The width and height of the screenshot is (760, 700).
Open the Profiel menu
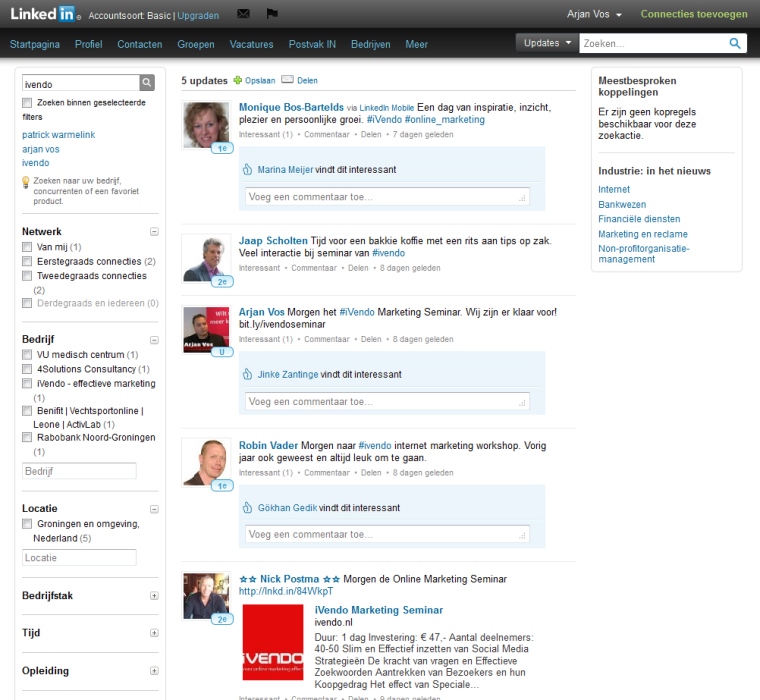coord(89,44)
